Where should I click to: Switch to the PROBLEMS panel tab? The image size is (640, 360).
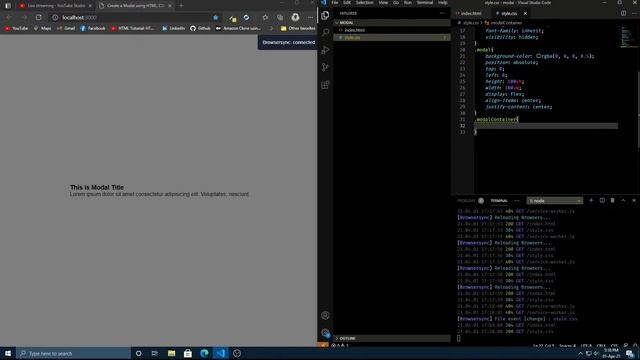[x=466, y=201]
